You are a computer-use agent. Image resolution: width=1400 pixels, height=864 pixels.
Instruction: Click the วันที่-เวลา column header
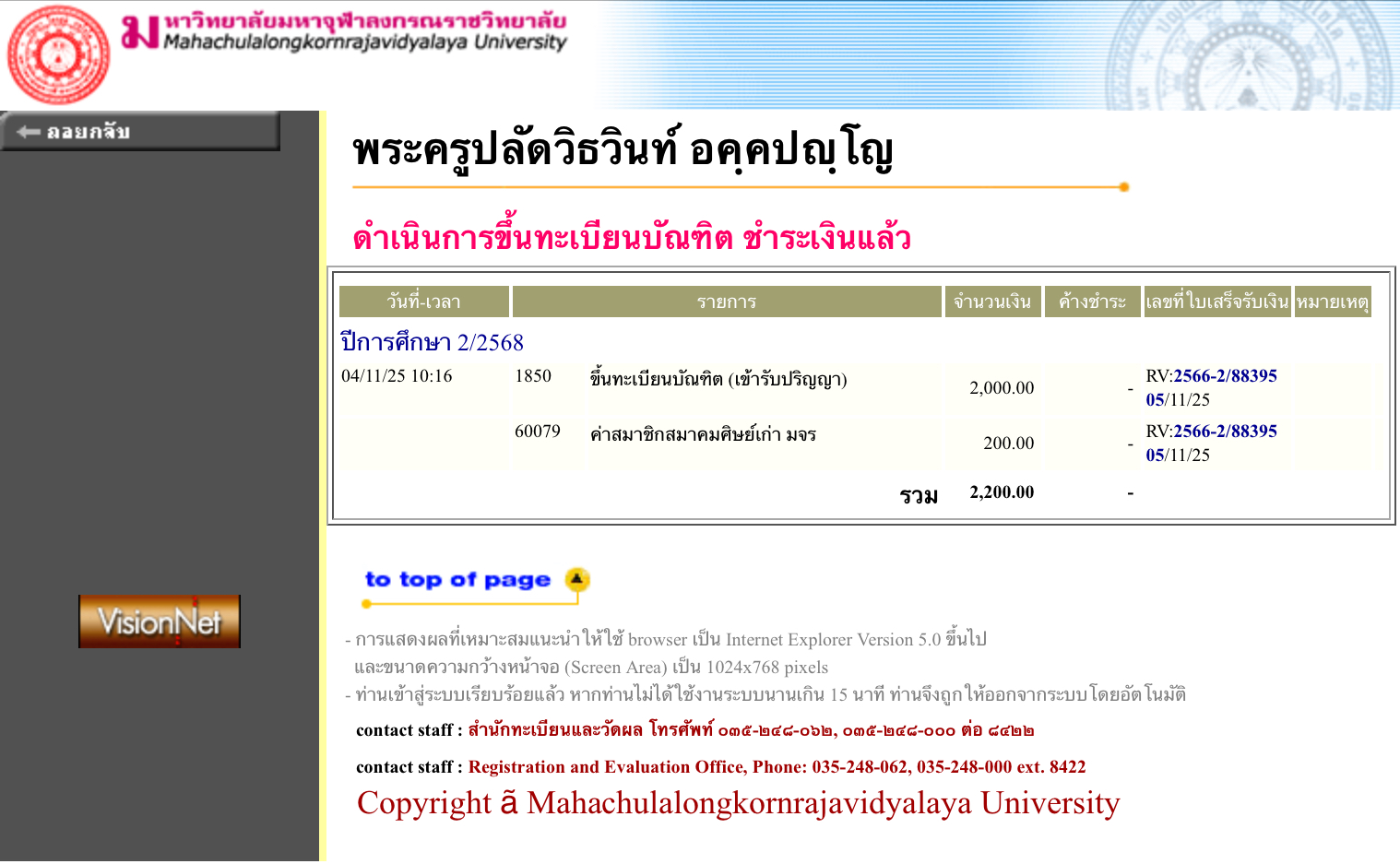(423, 302)
